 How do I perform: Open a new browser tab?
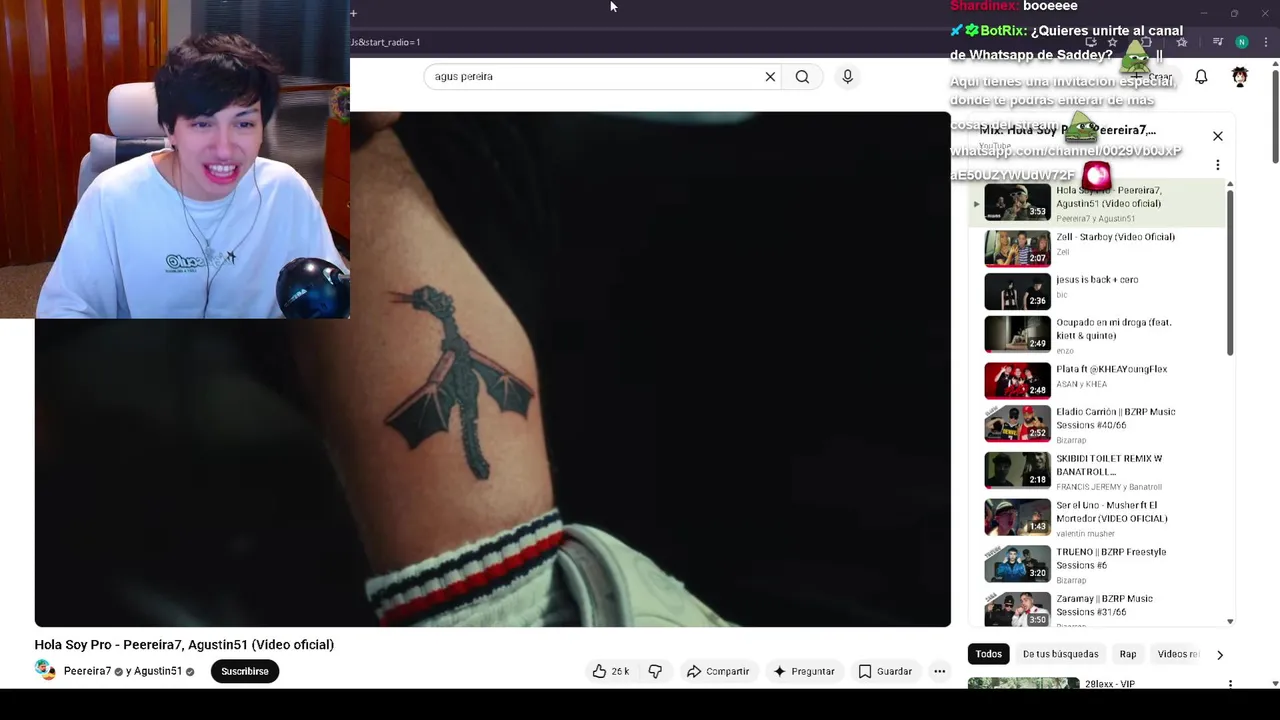point(353,13)
